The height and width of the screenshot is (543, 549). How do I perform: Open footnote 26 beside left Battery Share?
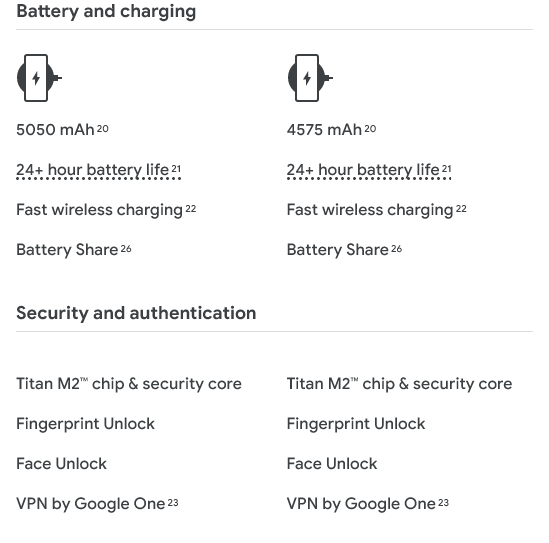126,249
